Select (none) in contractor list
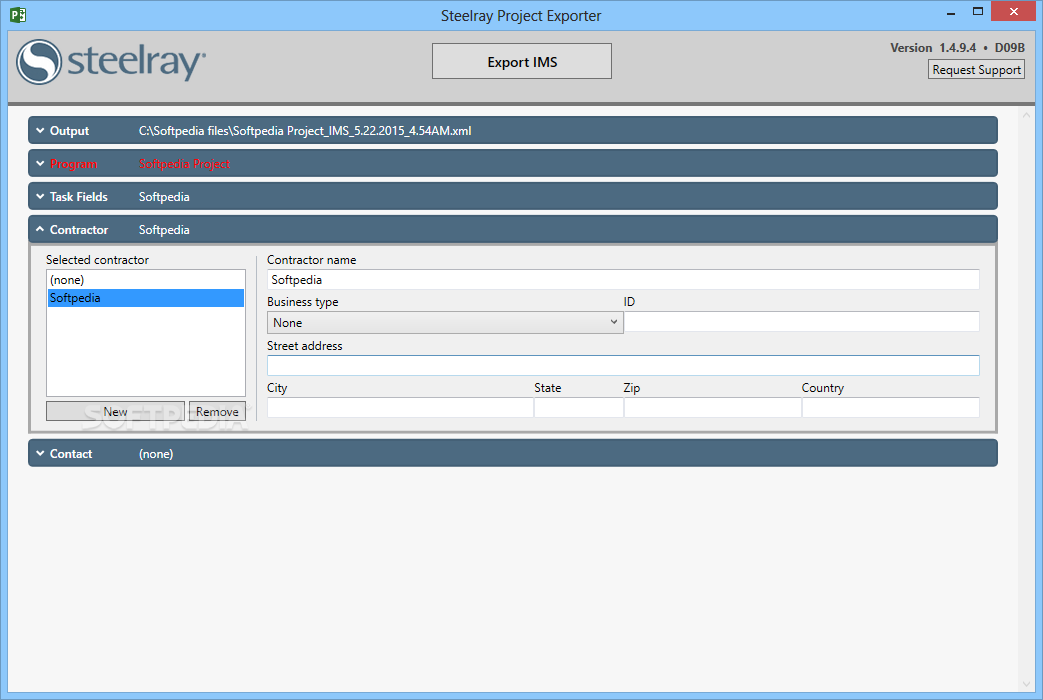Image resolution: width=1043 pixels, height=700 pixels. pyautogui.click(x=146, y=279)
